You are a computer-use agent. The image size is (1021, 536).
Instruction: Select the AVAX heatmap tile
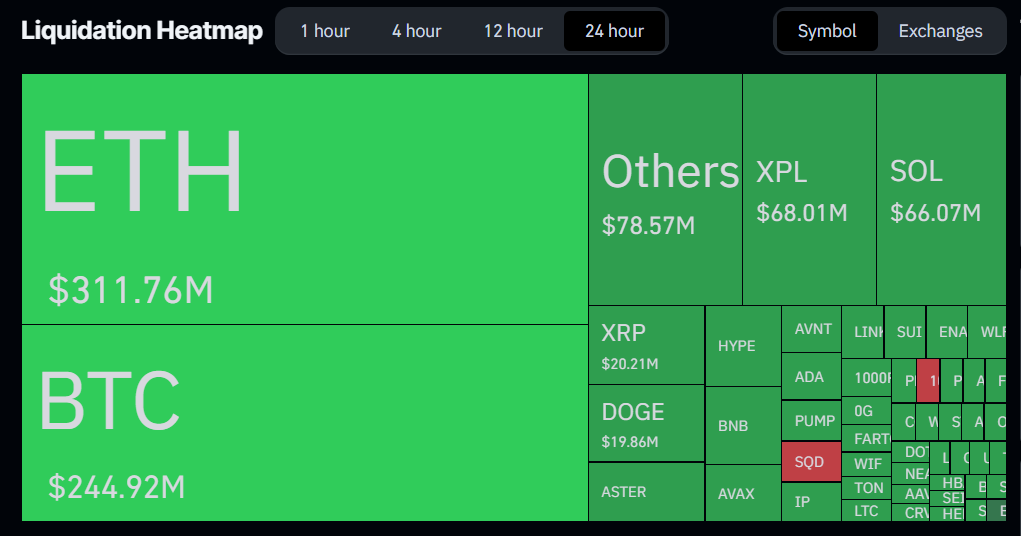tap(743, 493)
